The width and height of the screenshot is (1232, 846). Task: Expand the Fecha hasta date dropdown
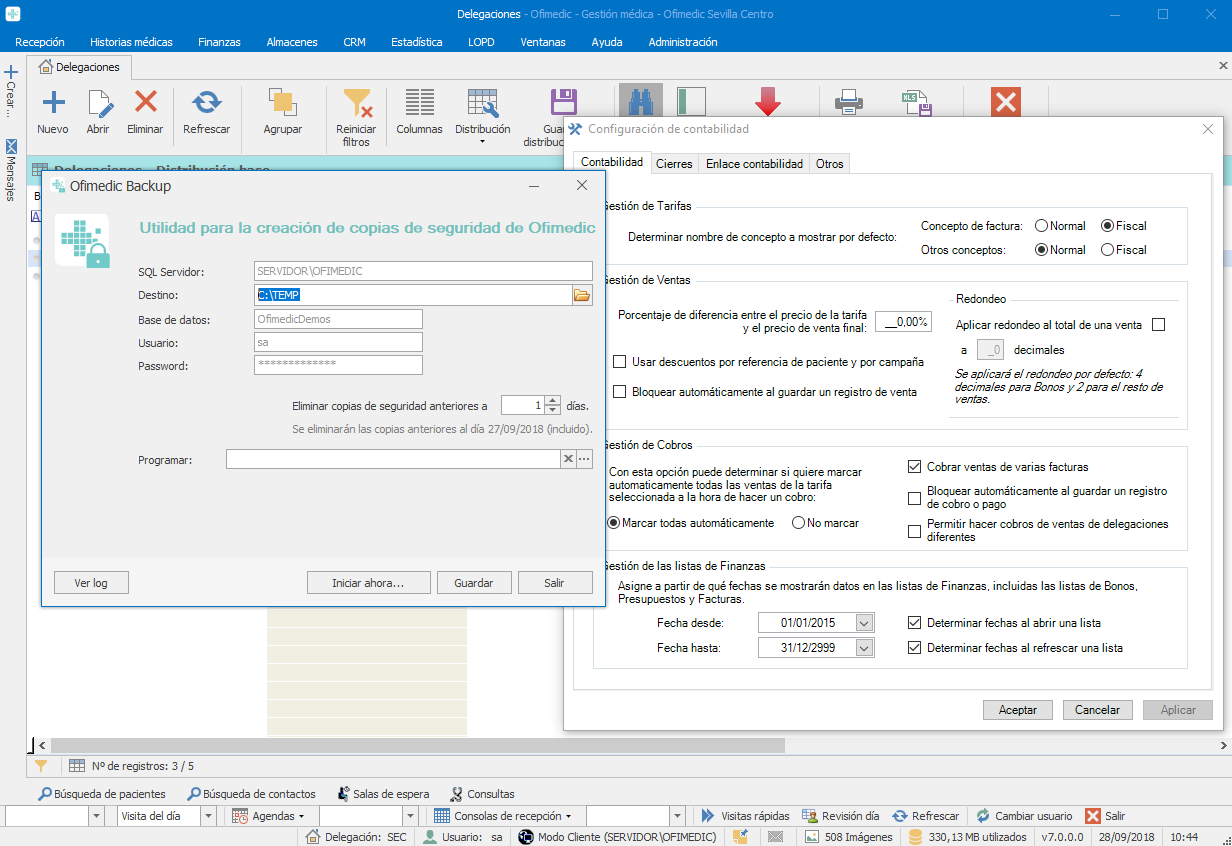pyautogui.click(x=864, y=648)
